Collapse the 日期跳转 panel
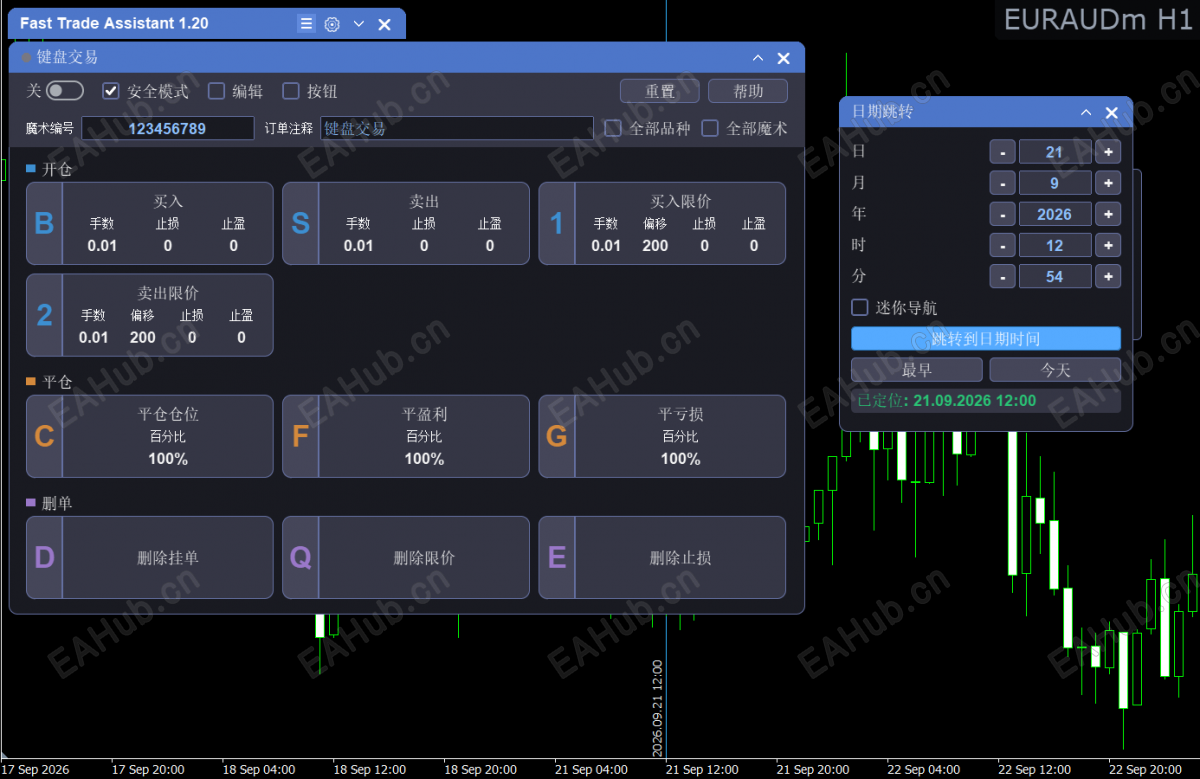1200x779 pixels. coord(1086,113)
